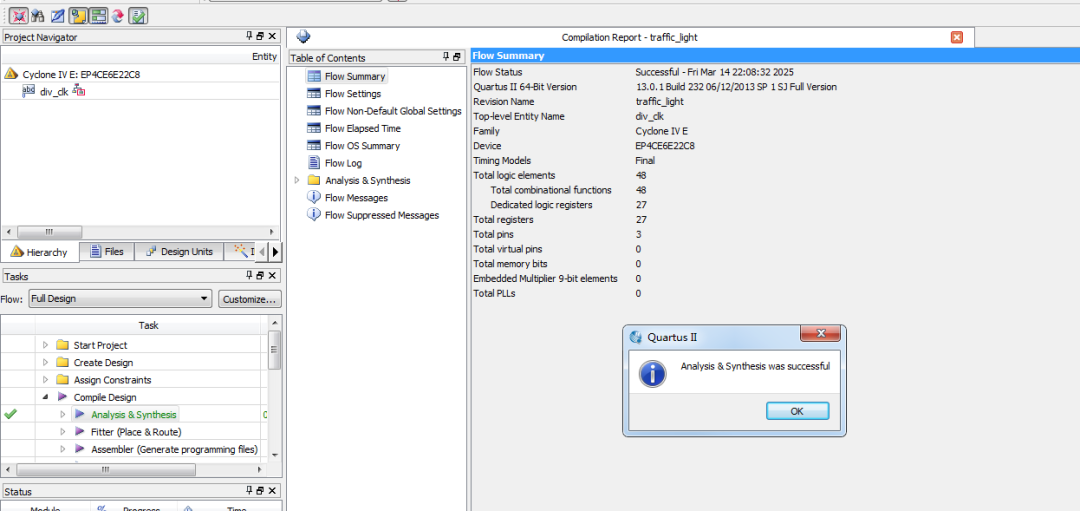1080x511 pixels.
Task: Show previous Project Navigator tabs with left arrow
Action: (262, 252)
